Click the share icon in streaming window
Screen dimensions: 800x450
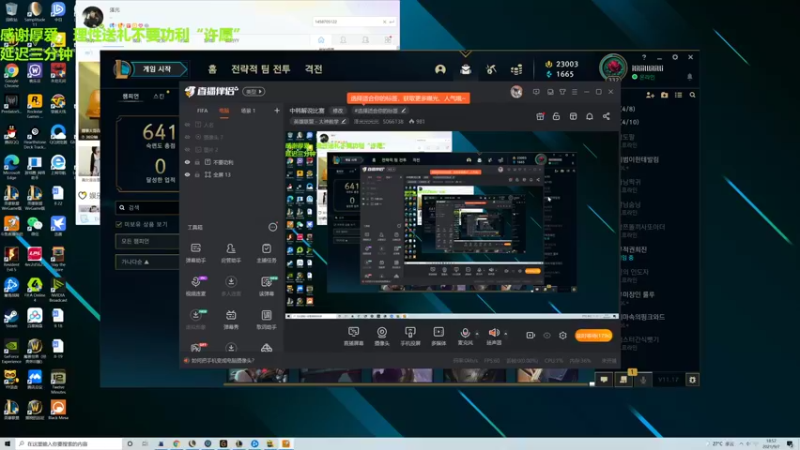(x=606, y=116)
